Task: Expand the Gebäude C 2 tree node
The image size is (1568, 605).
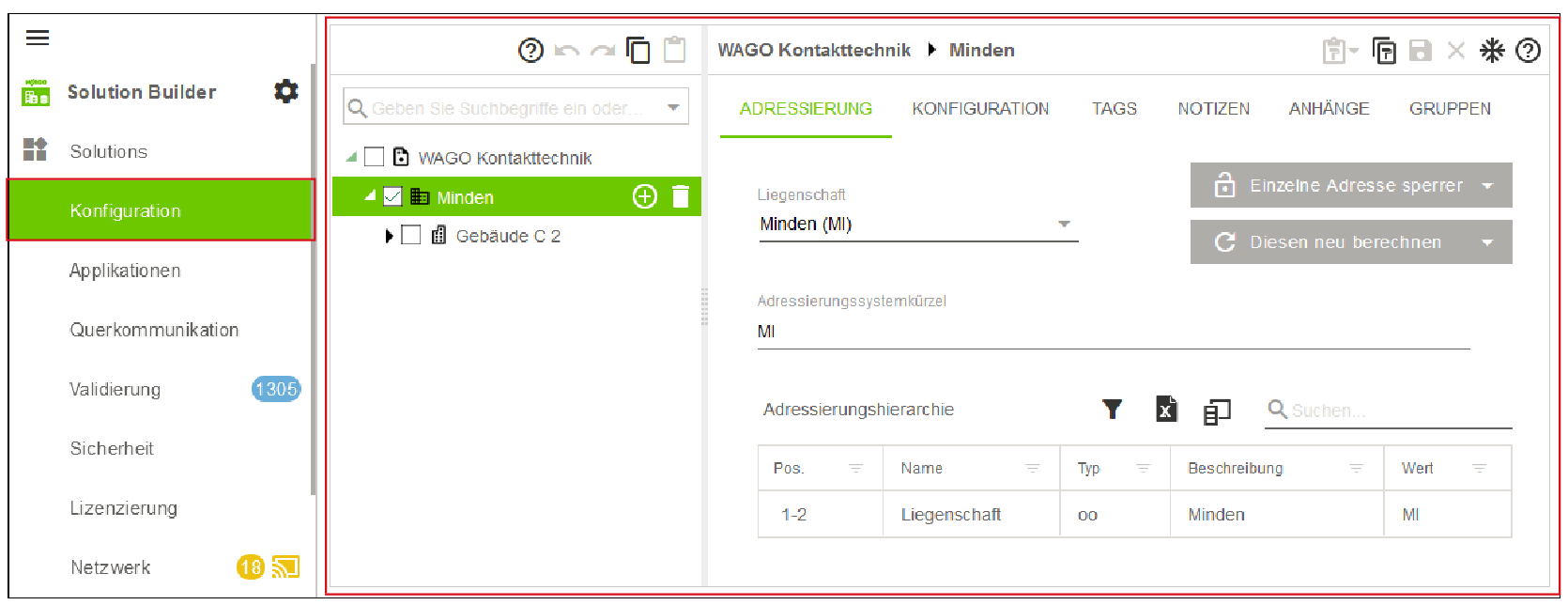Action: coord(389,236)
